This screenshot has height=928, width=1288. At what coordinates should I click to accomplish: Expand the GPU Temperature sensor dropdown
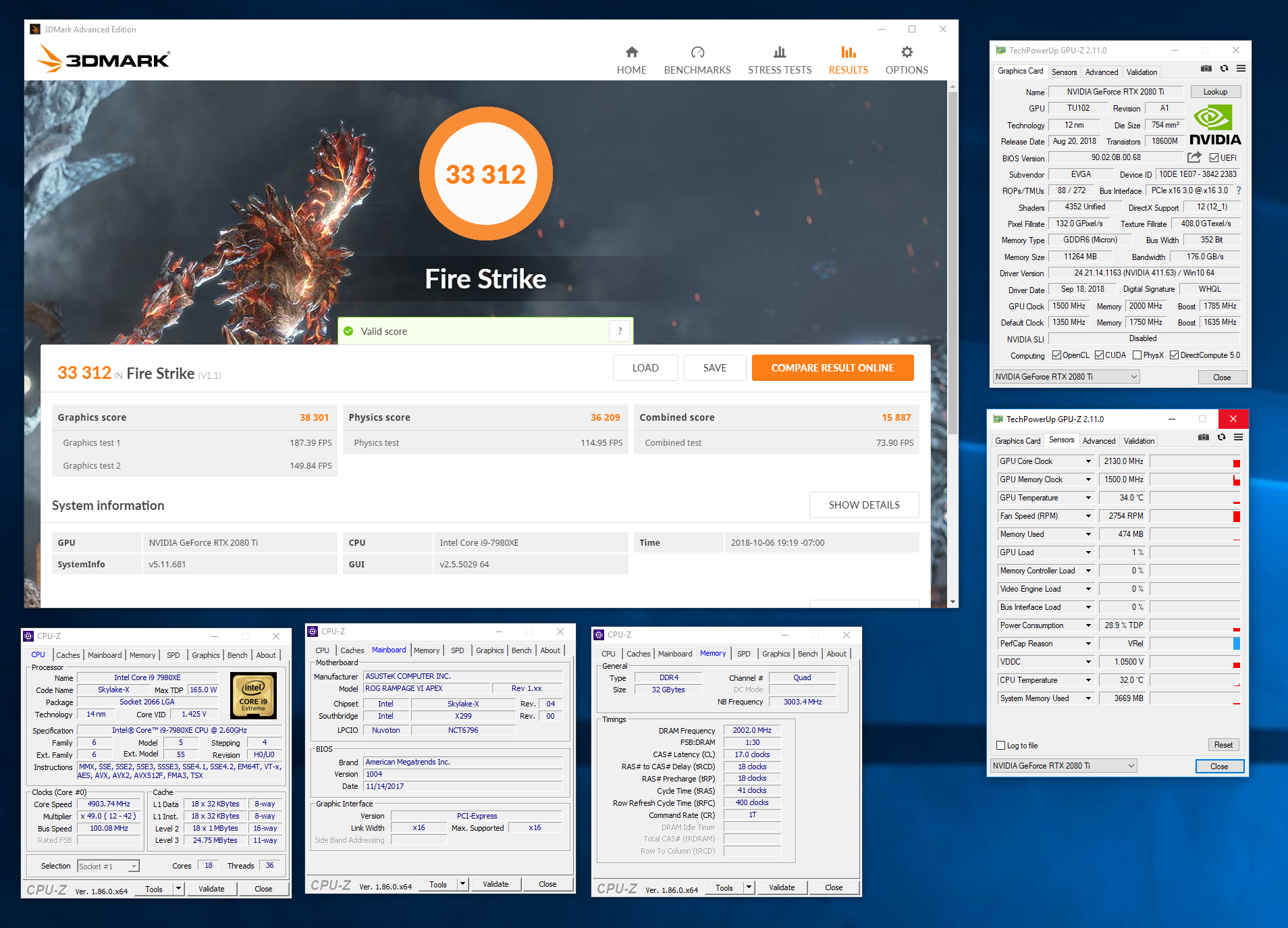coord(1088,498)
